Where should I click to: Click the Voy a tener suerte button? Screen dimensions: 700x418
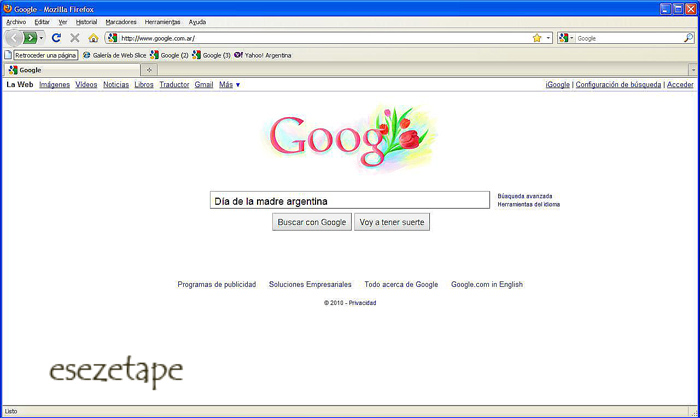pyautogui.click(x=392, y=222)
